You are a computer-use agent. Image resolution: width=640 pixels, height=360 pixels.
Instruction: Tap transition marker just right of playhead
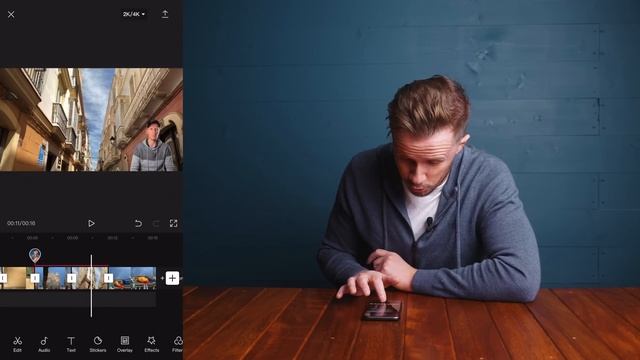108,278
